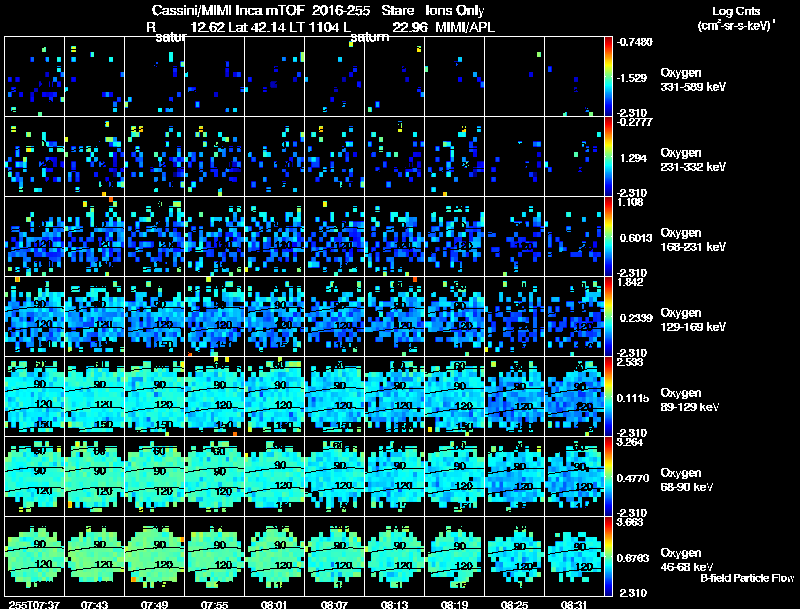The image size is (800, 609).
Task: Select the 08:19 panel in Oxygen 68-90 keV row
Action: point(455,476)
